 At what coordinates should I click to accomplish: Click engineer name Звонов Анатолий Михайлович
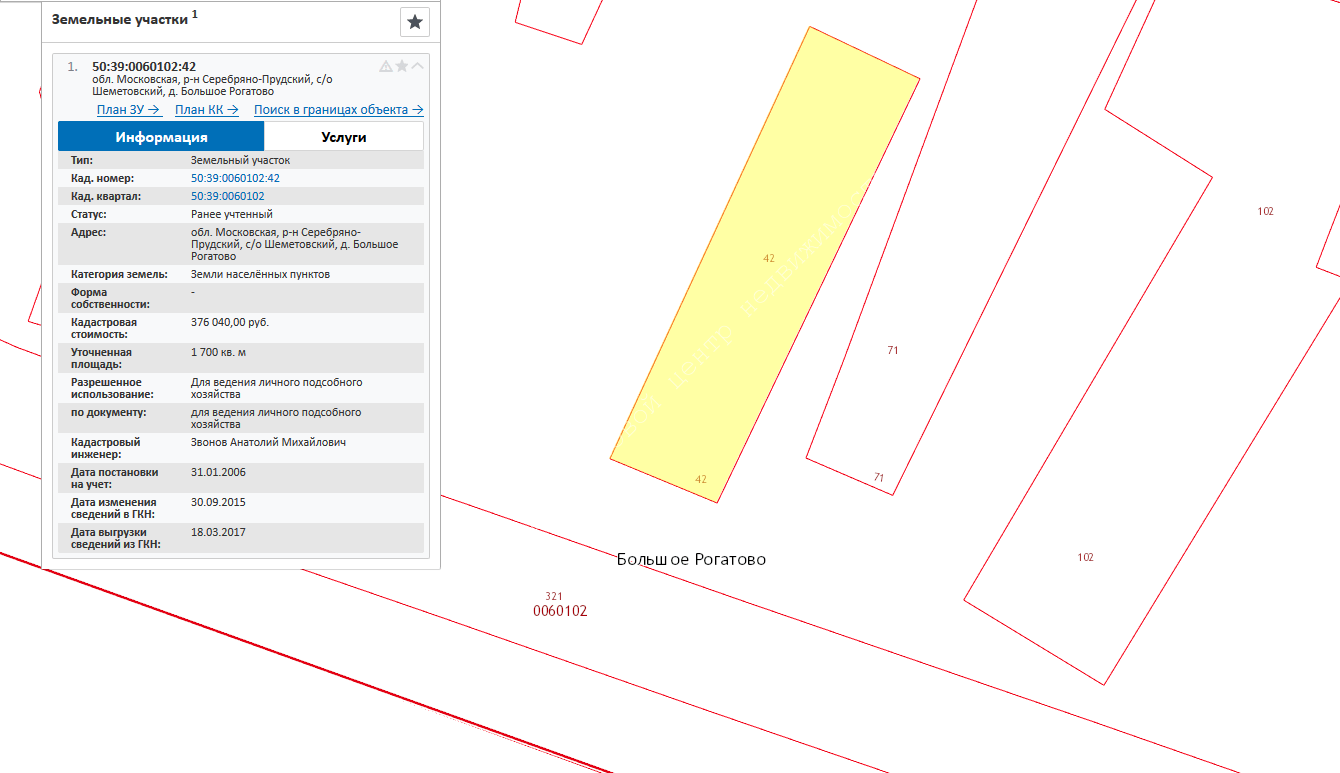coord(268,442)
